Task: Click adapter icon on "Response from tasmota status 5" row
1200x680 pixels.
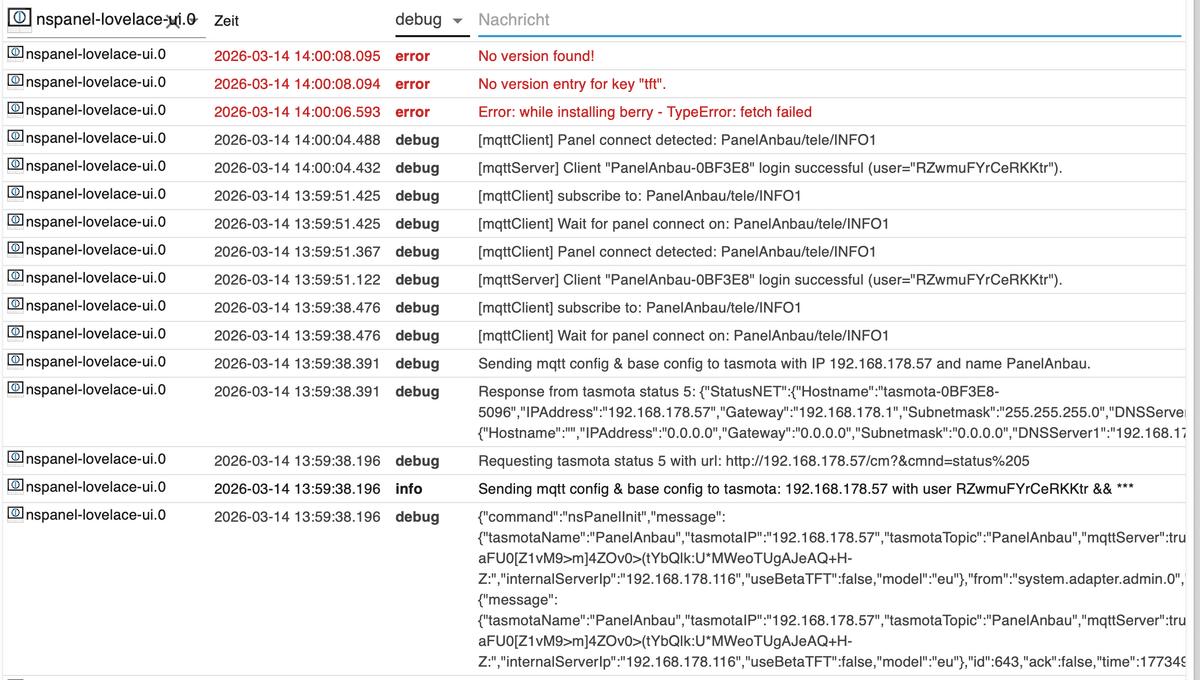Action: (x=15, y=391)
